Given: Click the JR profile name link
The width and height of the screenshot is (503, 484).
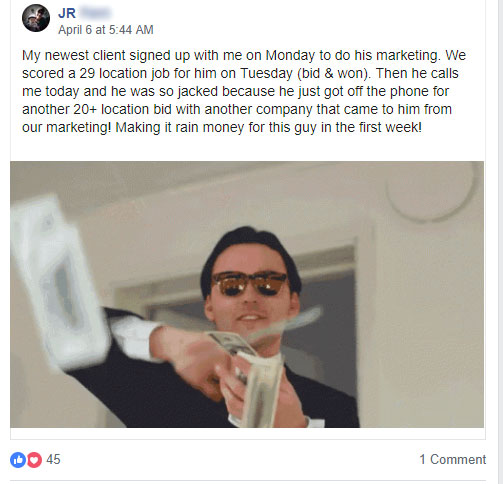Looking at the screenshot, I should click(67, 13).
